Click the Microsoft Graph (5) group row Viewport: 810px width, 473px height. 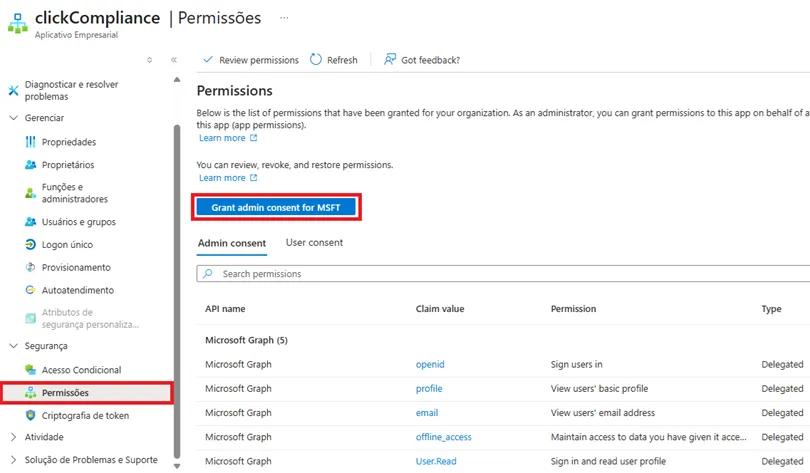point(246,340)
